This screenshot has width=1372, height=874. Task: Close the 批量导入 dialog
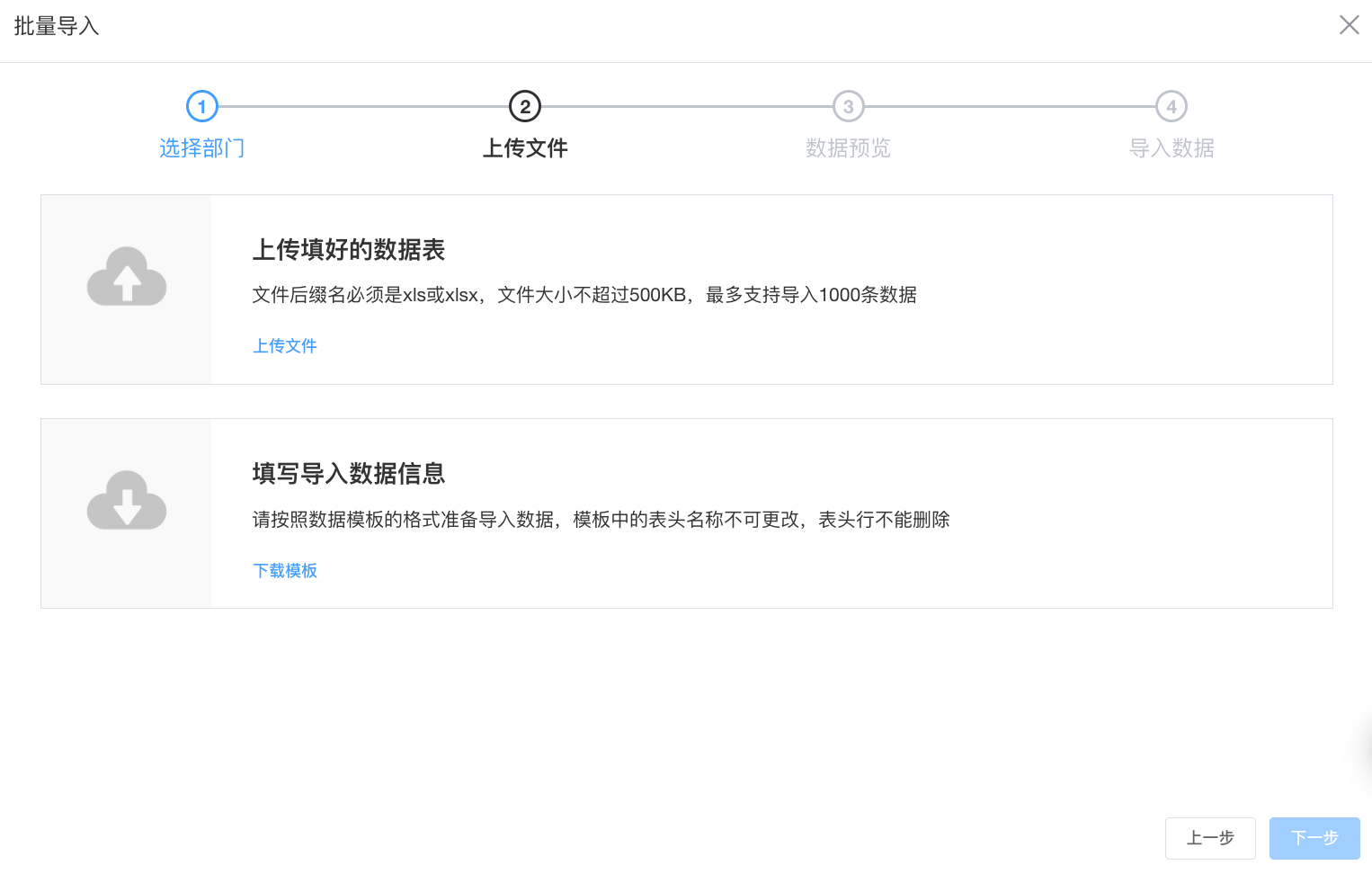pyautogui.click(x=1349, y=25)
